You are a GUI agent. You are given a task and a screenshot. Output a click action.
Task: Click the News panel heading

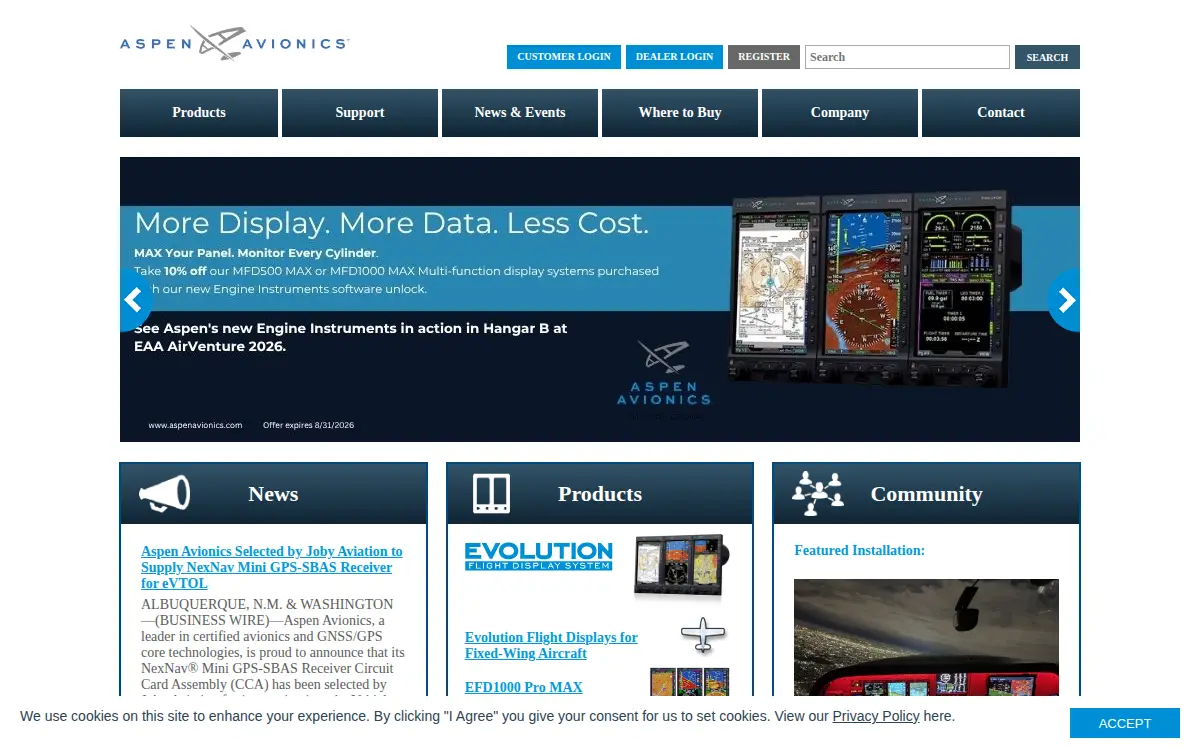(273, 494)
